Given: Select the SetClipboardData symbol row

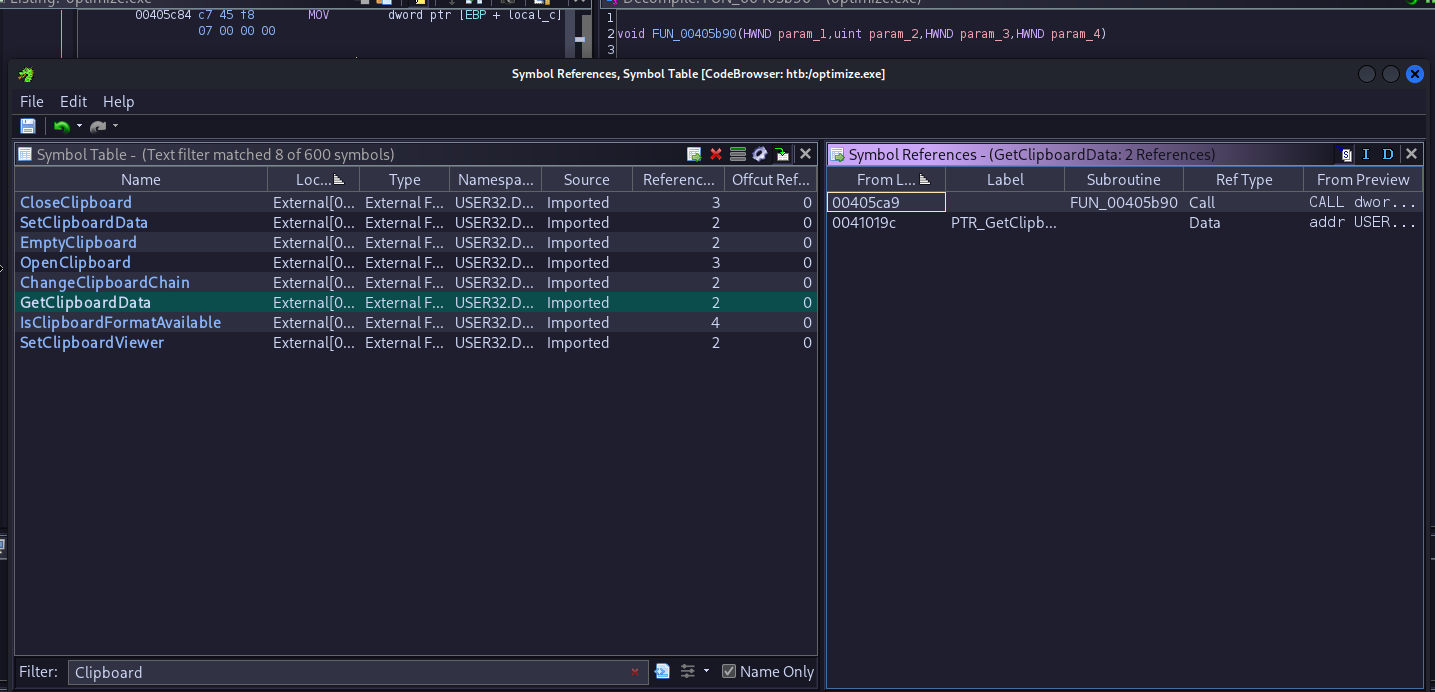Looking at the screenshot, I should pyautogui.click(x=416, y=222).
